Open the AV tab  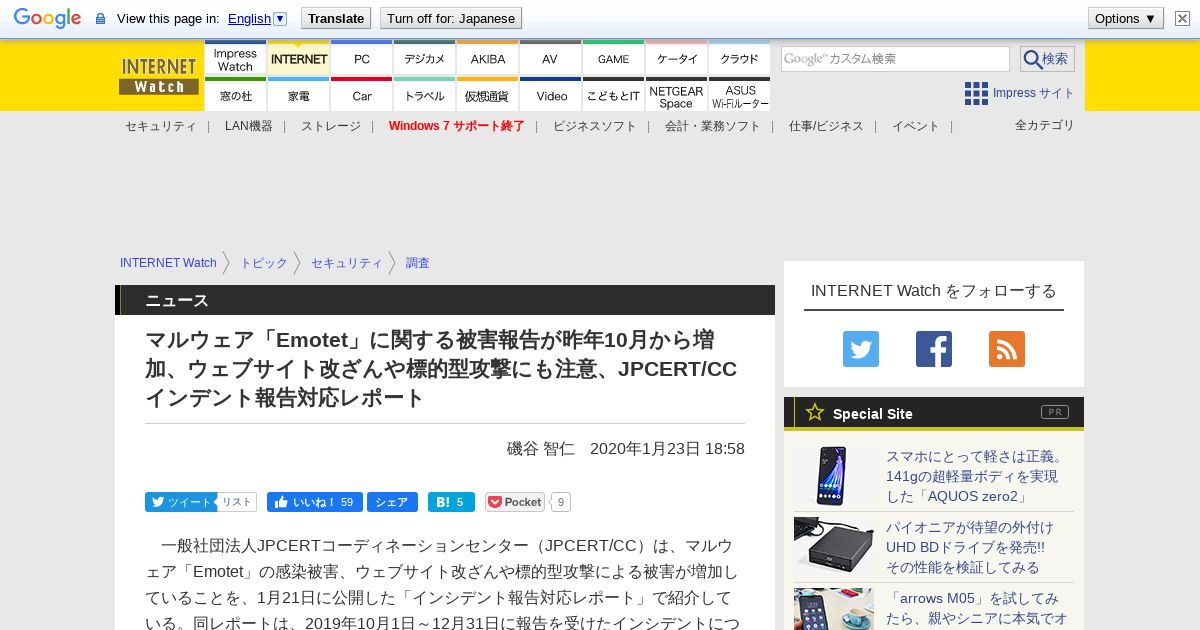pyautogui.click(x=550, y=59)
